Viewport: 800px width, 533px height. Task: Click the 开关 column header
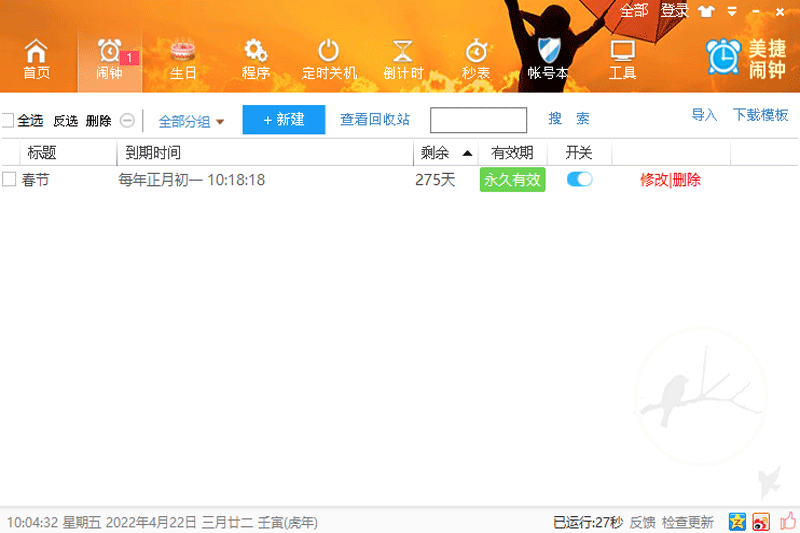(579, 153)
